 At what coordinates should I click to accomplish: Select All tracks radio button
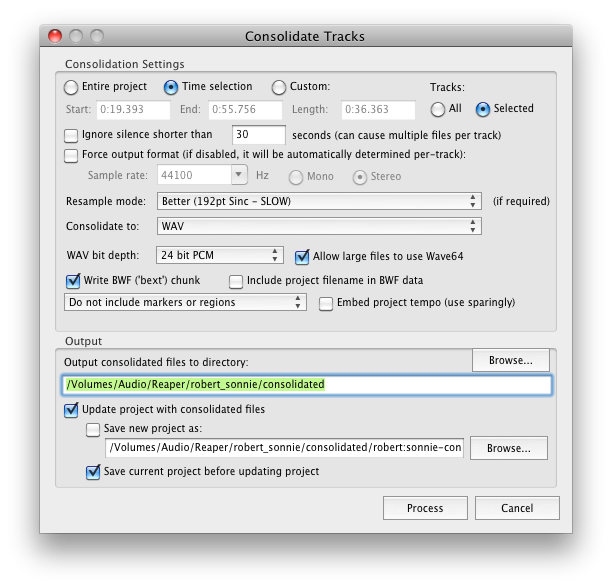pos(438,109)
